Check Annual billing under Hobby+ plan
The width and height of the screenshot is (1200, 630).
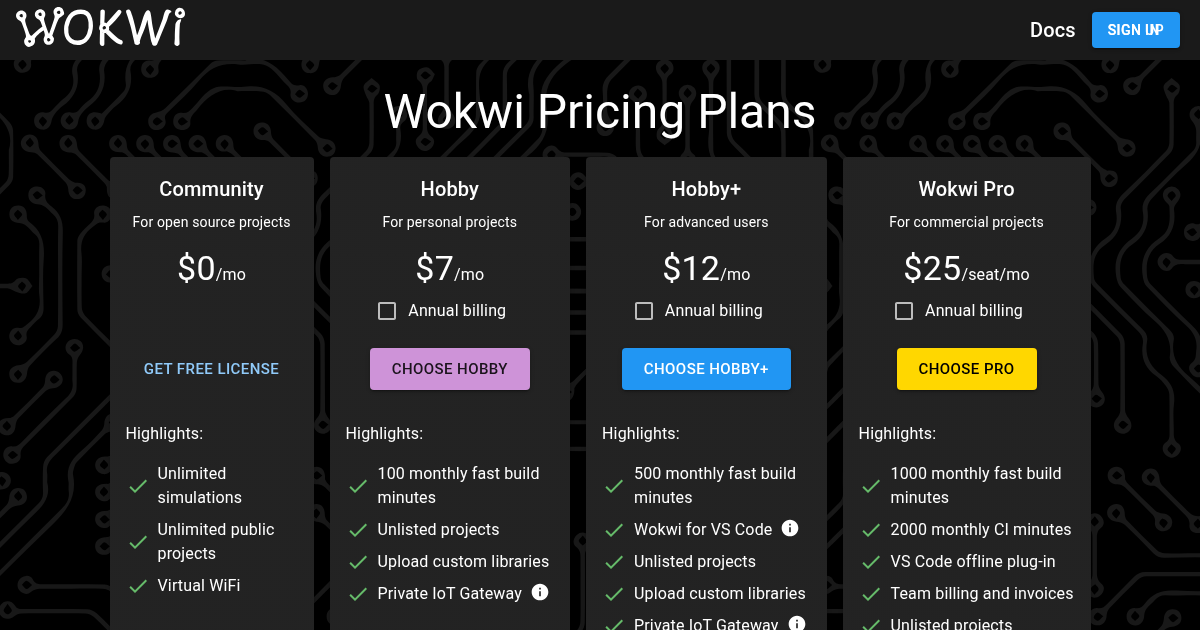point(644,311)
